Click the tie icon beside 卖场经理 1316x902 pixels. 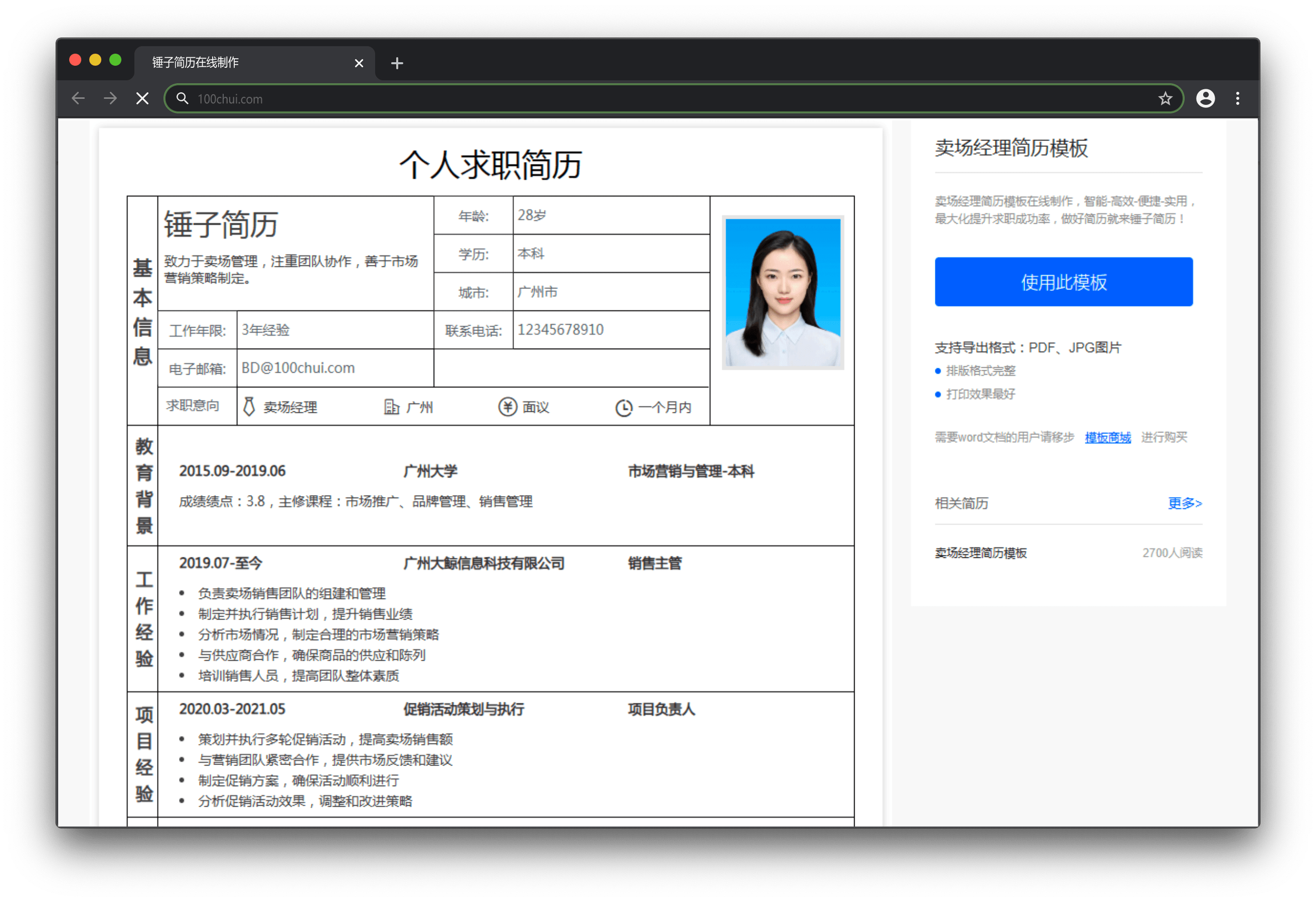(249, 406)
